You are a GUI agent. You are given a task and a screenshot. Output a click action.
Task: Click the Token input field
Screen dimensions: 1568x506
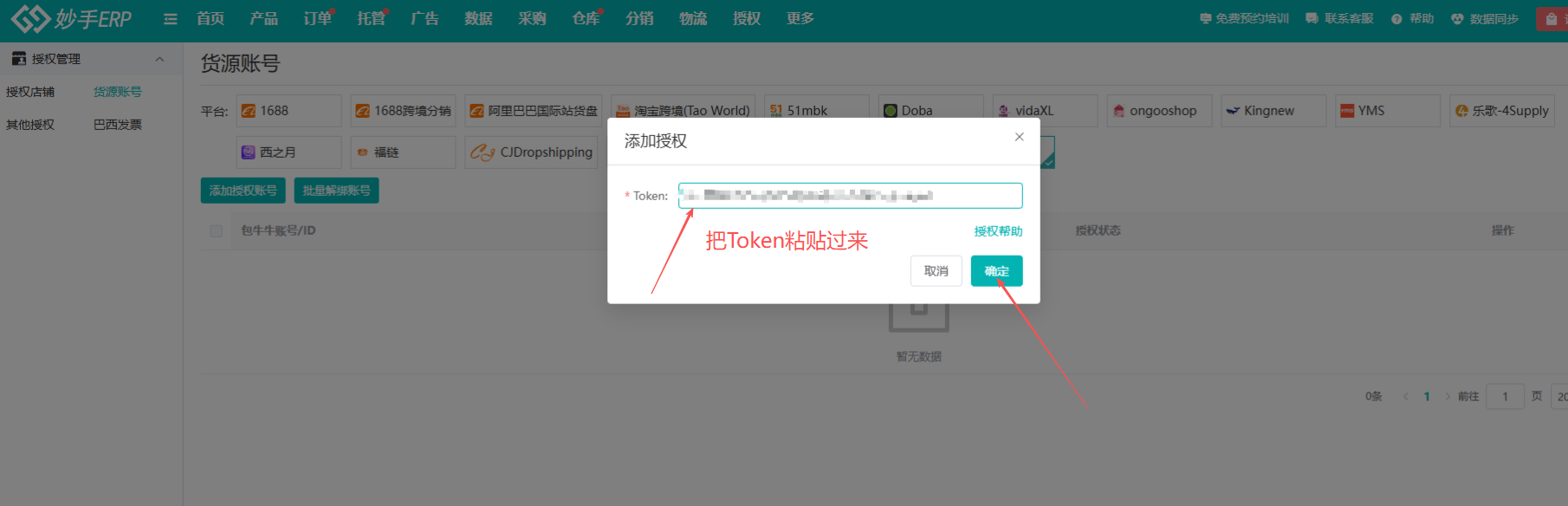(x=850, y=196)
